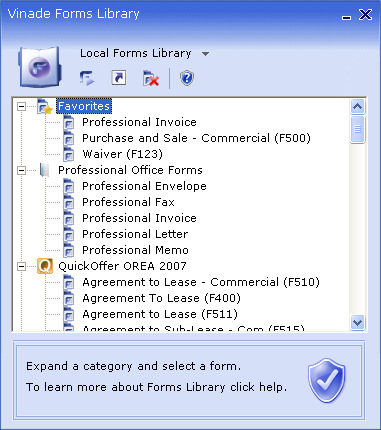The width and height of the screenshot is (381, 430).
Task: Click the refresh forms toolbar icon
Action: coord(87,78)
